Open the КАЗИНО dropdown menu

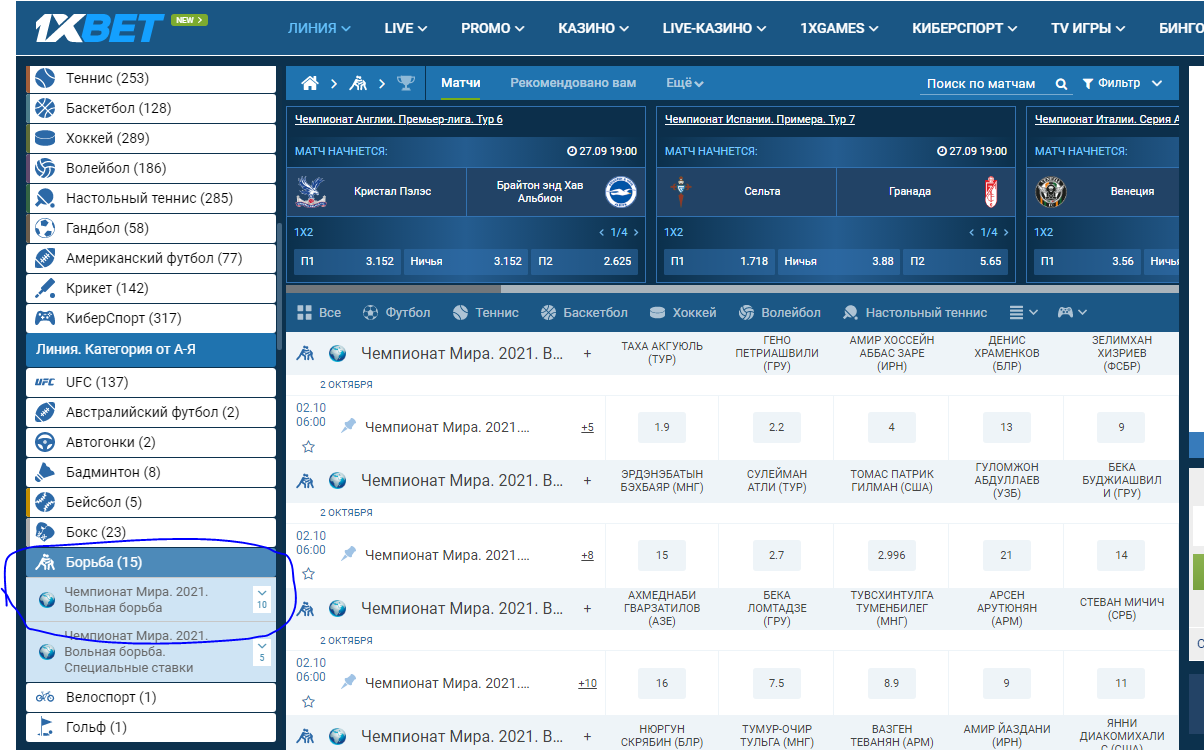(x=594, y=28)
